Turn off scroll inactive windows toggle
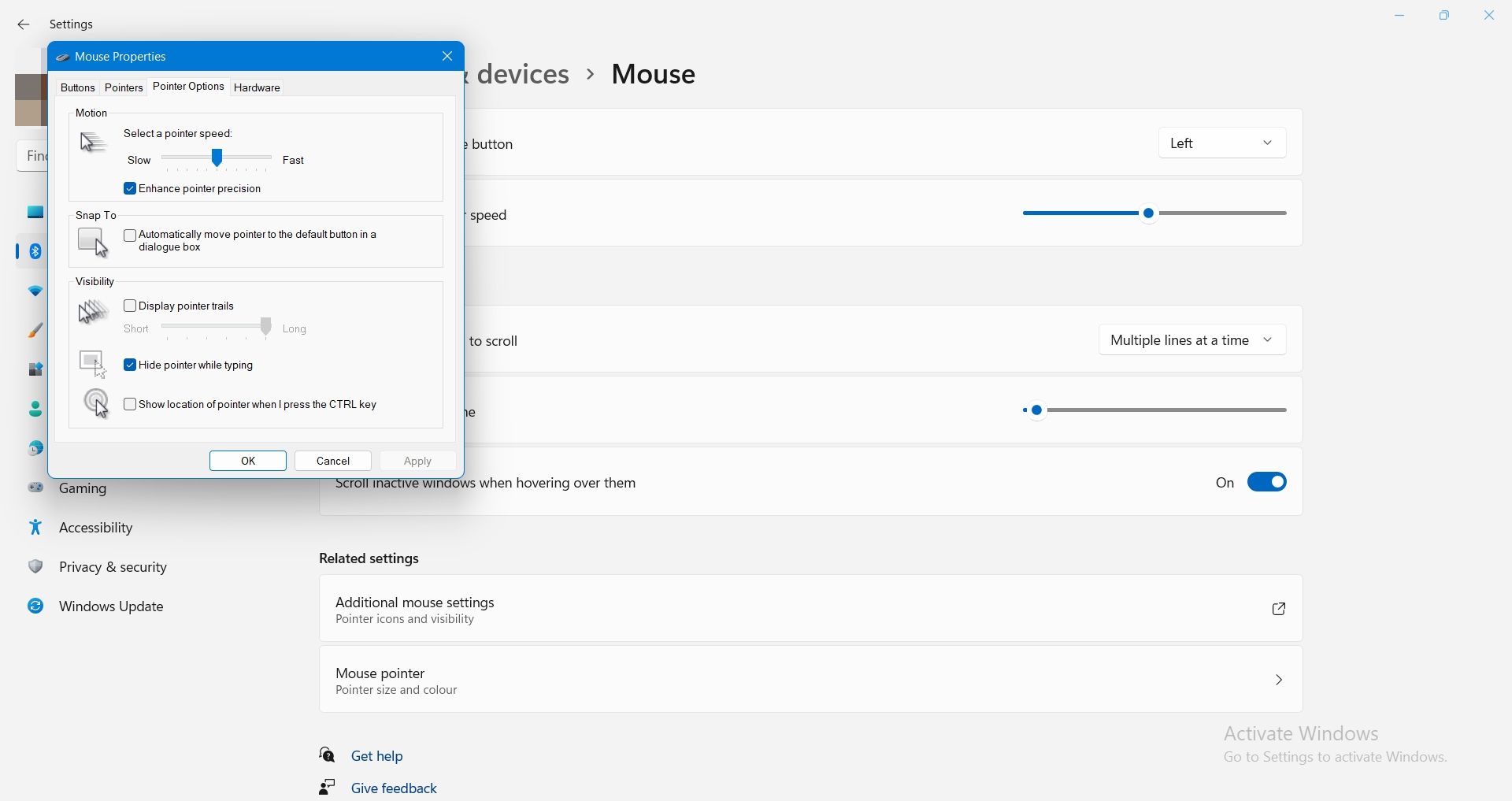This screenshot has height=801, width=1512. pos(1266,482)
